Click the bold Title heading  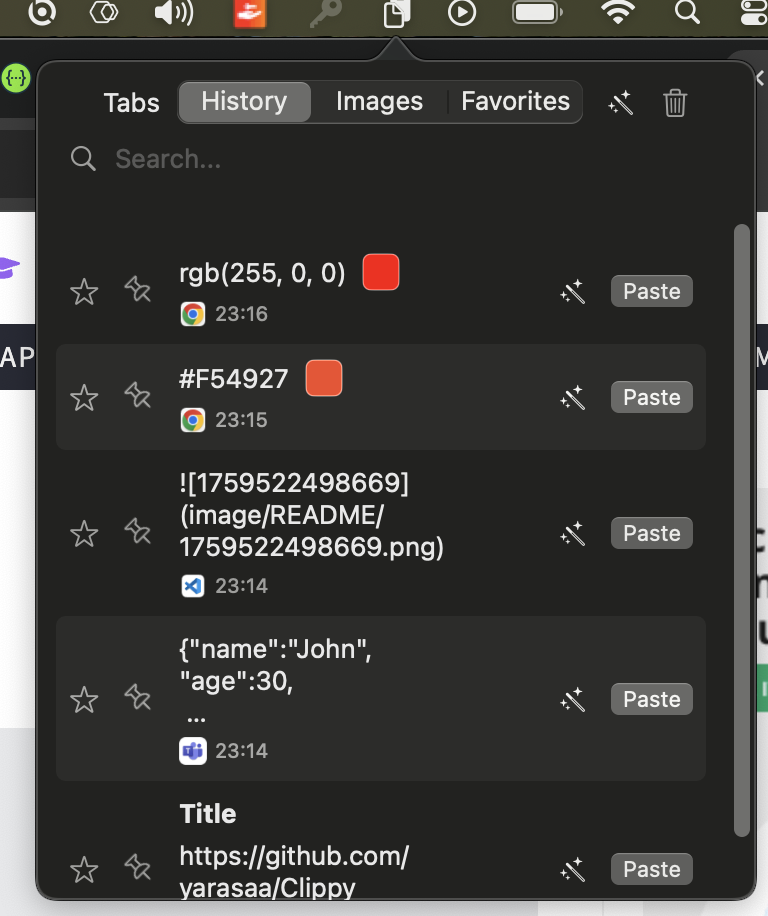pos(208,814)
